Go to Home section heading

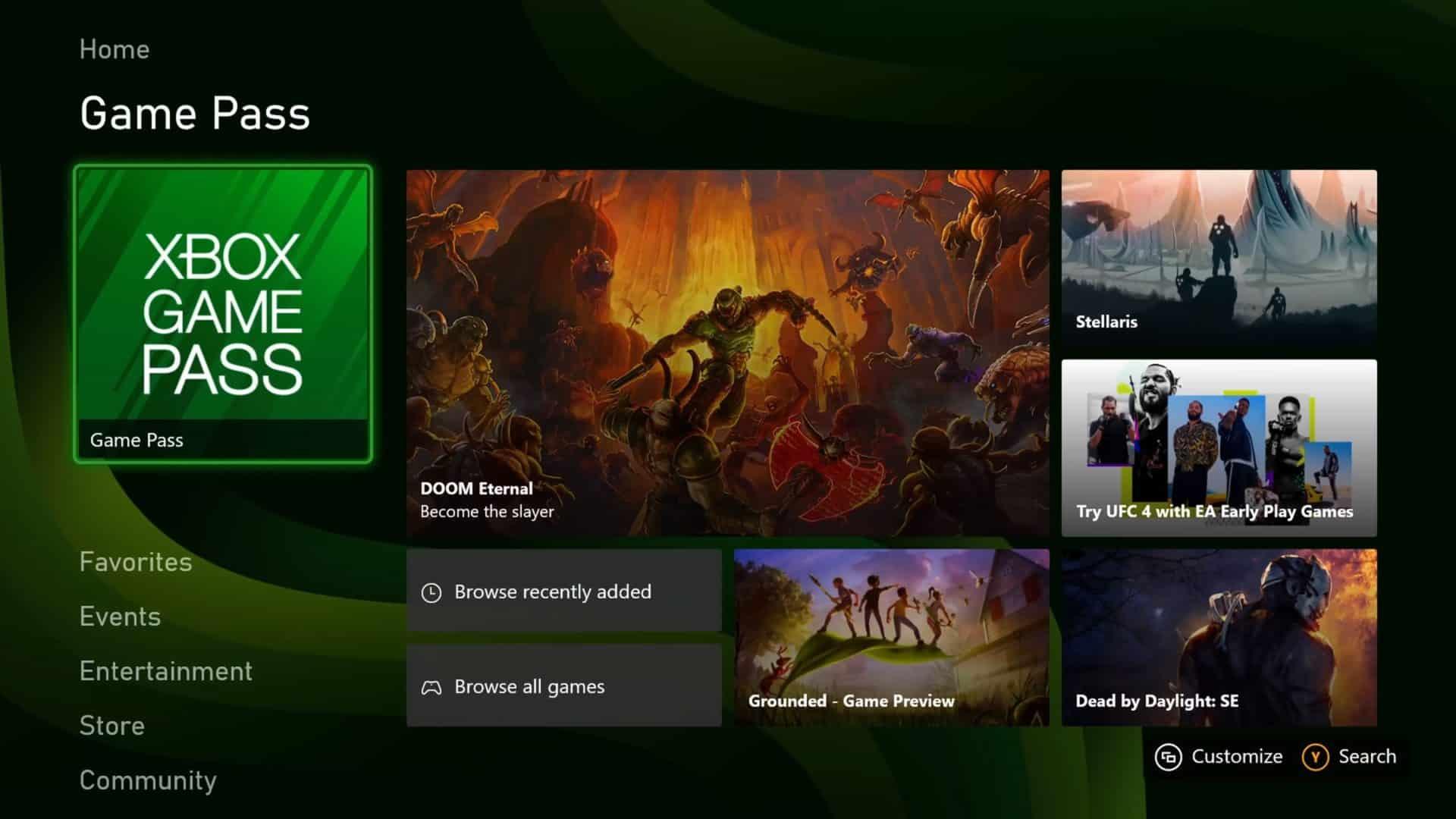(115, 49)
